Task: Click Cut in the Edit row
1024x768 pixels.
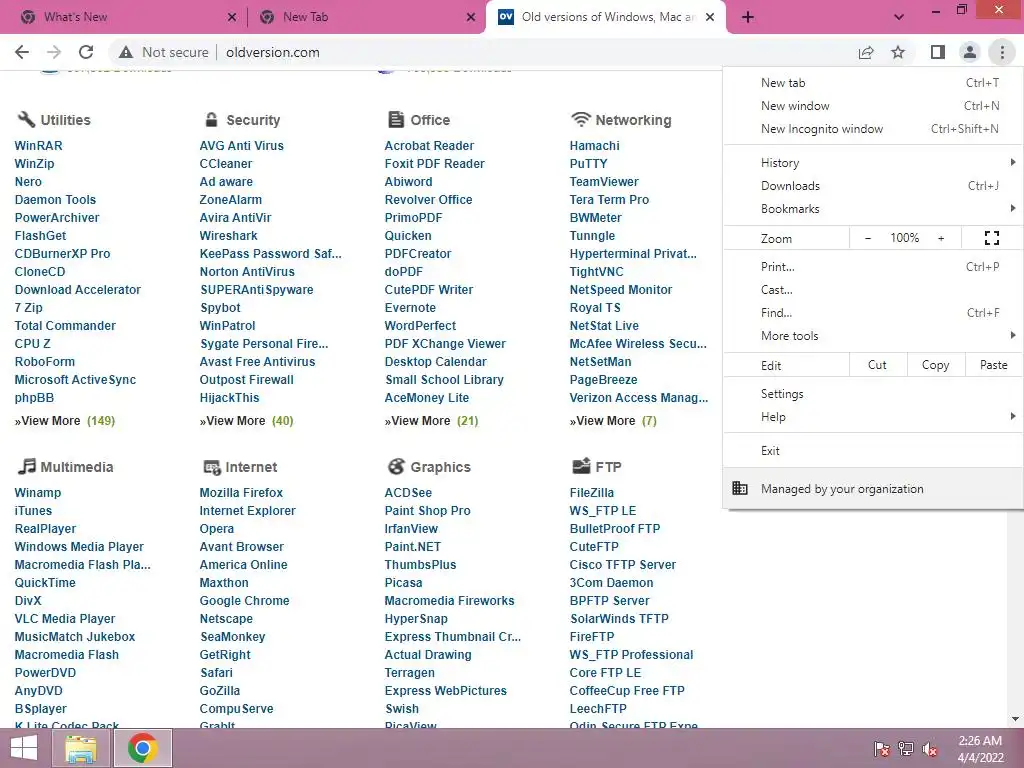Action: (x=878, y=365)
